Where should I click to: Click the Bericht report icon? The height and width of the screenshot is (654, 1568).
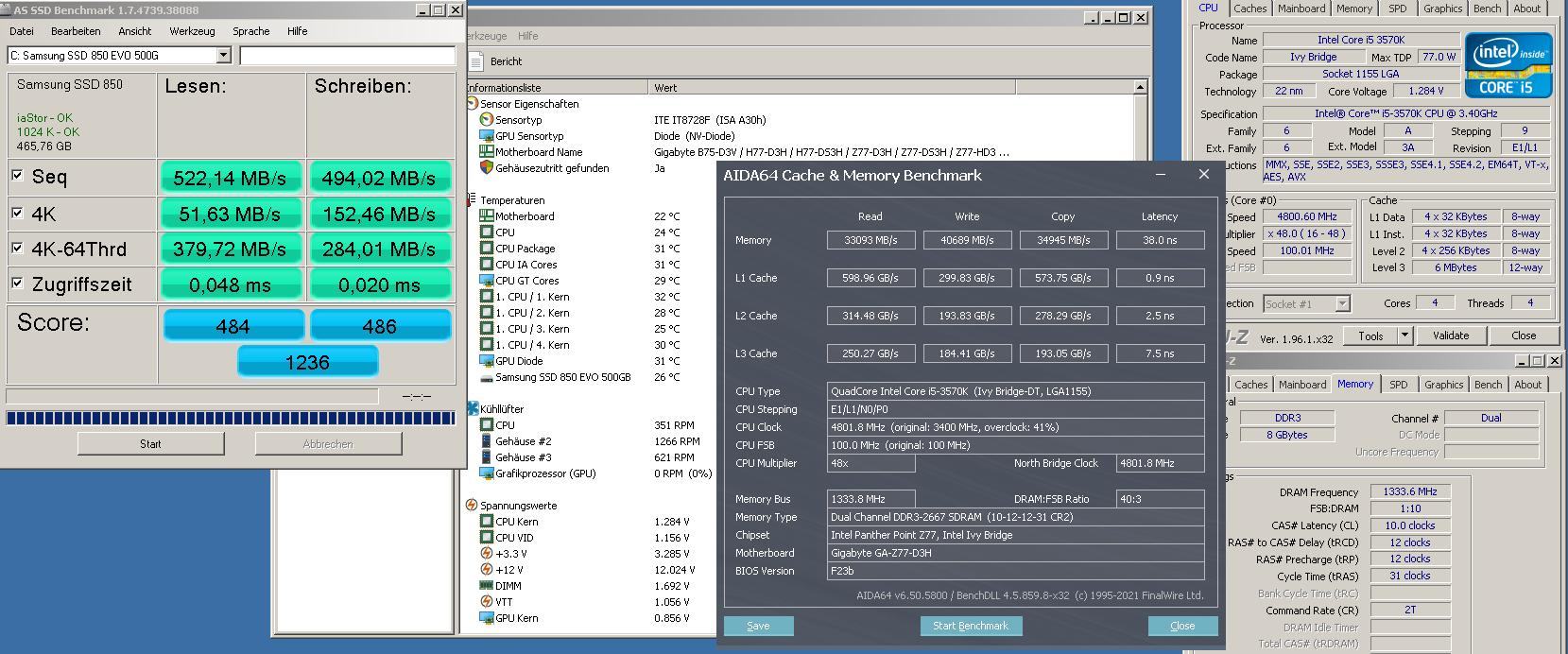[x=477, y=61]
